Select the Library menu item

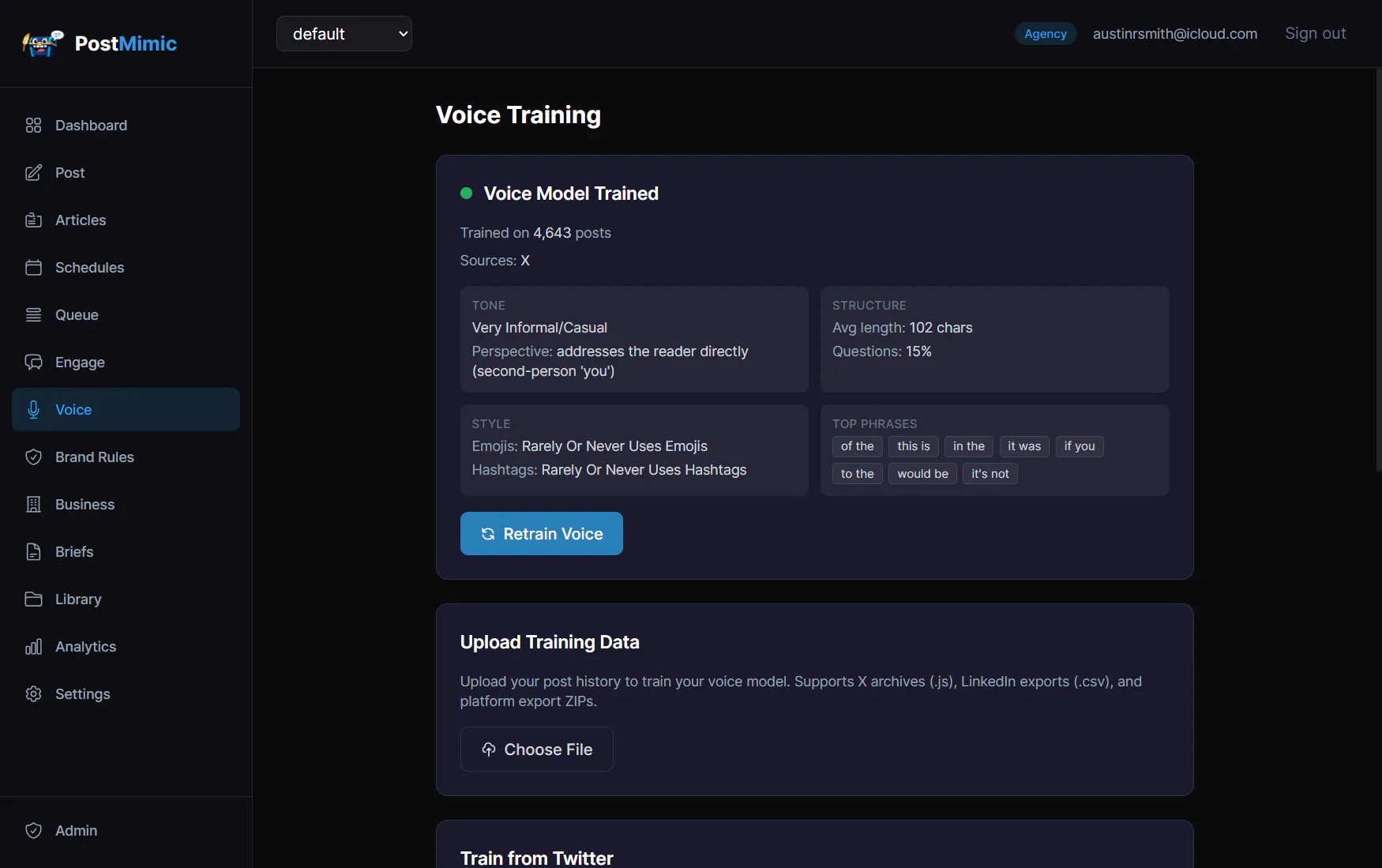point(126,599)
